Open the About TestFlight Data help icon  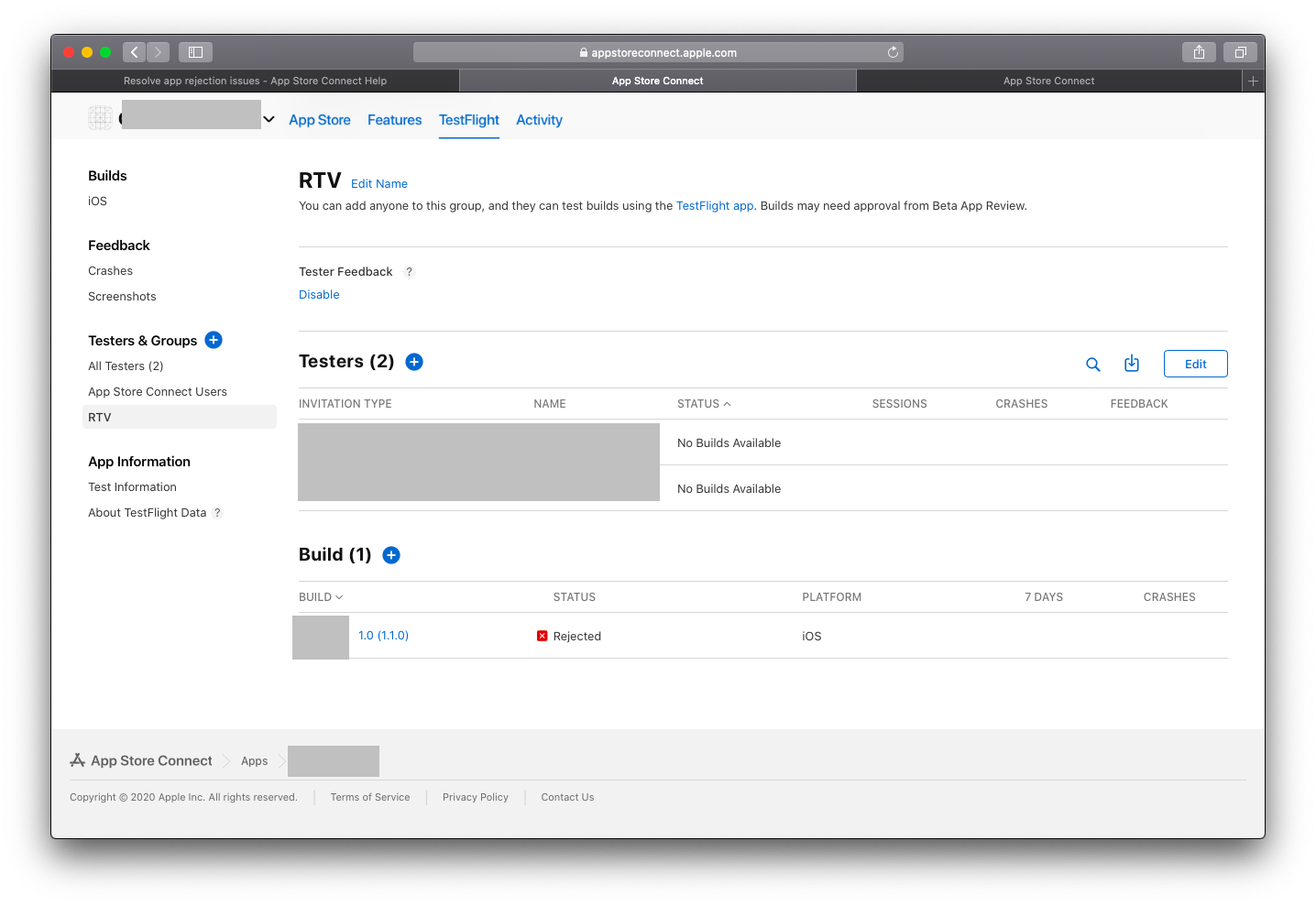[217, 513]
